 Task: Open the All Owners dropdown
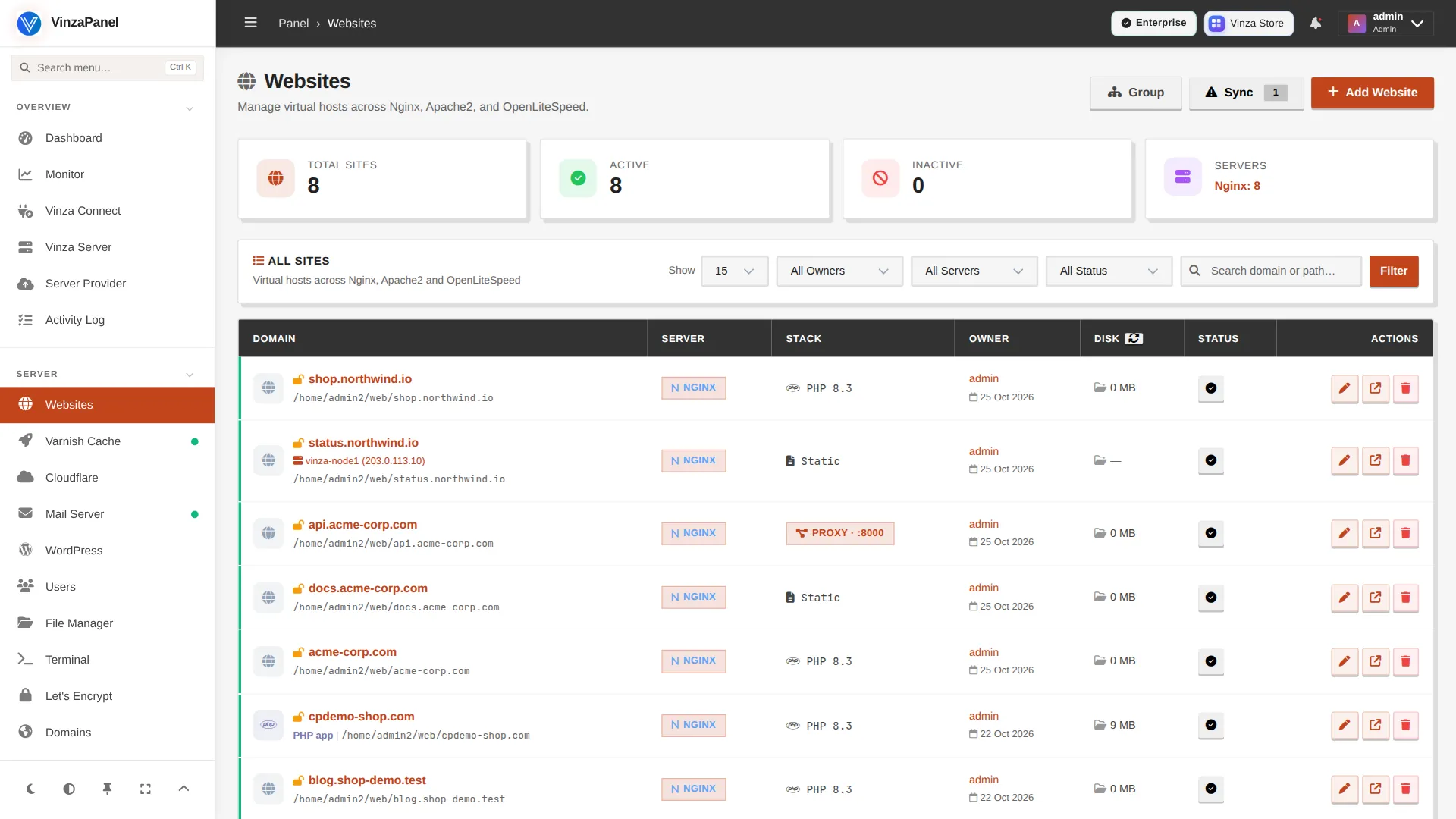click(x=839, y=271)
